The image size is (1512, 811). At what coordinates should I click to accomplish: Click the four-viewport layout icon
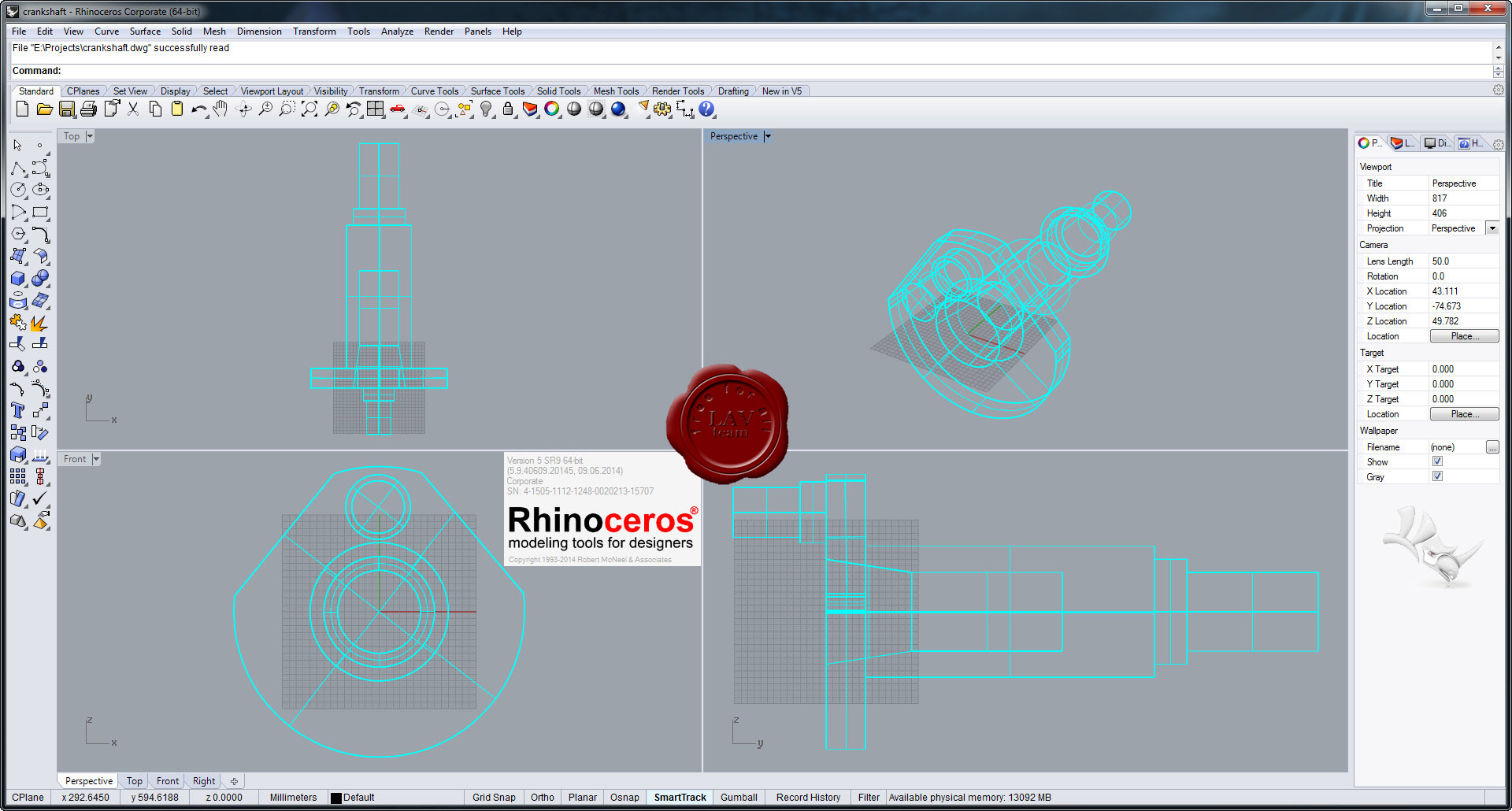click(376, 109)
